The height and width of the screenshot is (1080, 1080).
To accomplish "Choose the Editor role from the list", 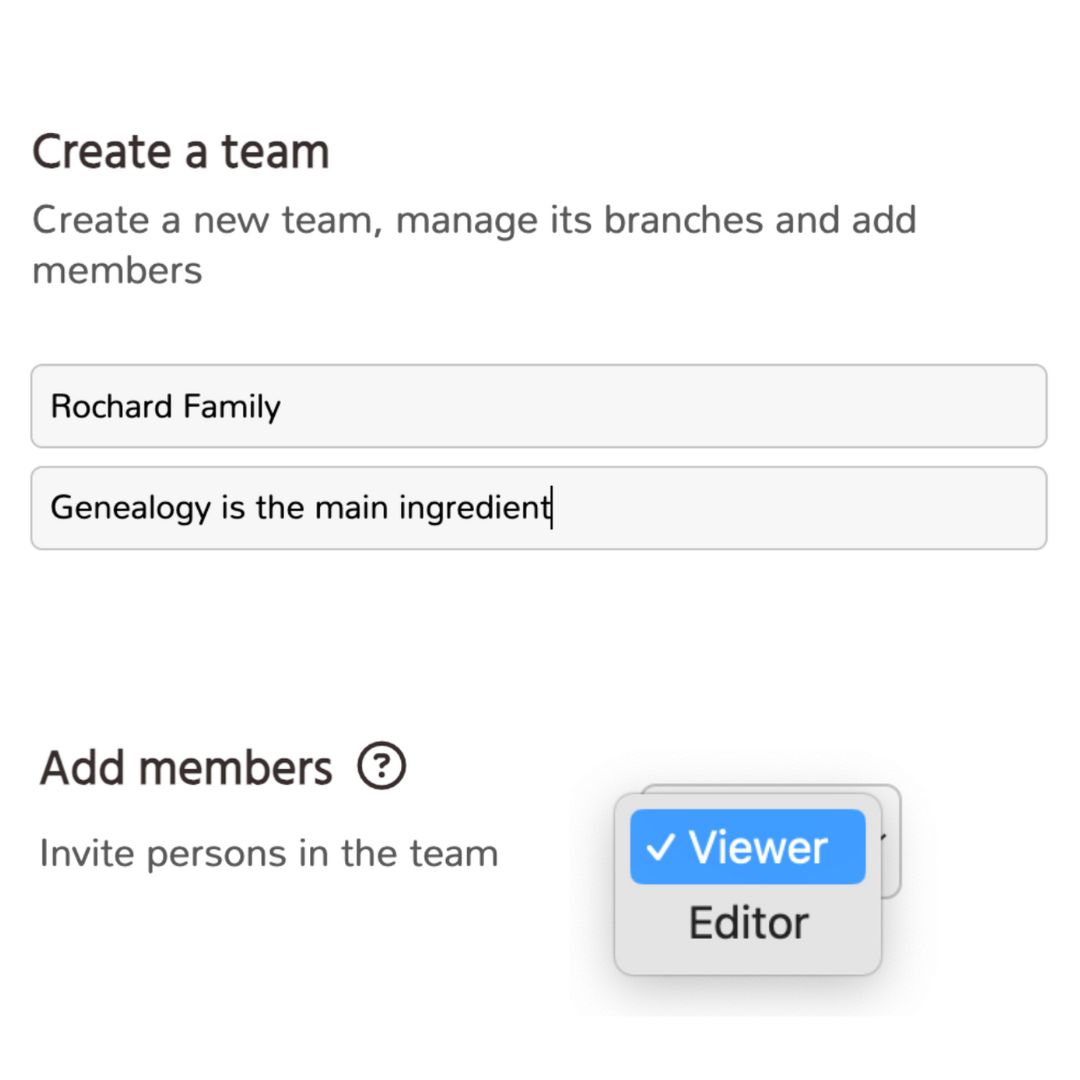I will [x=747, y=922].
